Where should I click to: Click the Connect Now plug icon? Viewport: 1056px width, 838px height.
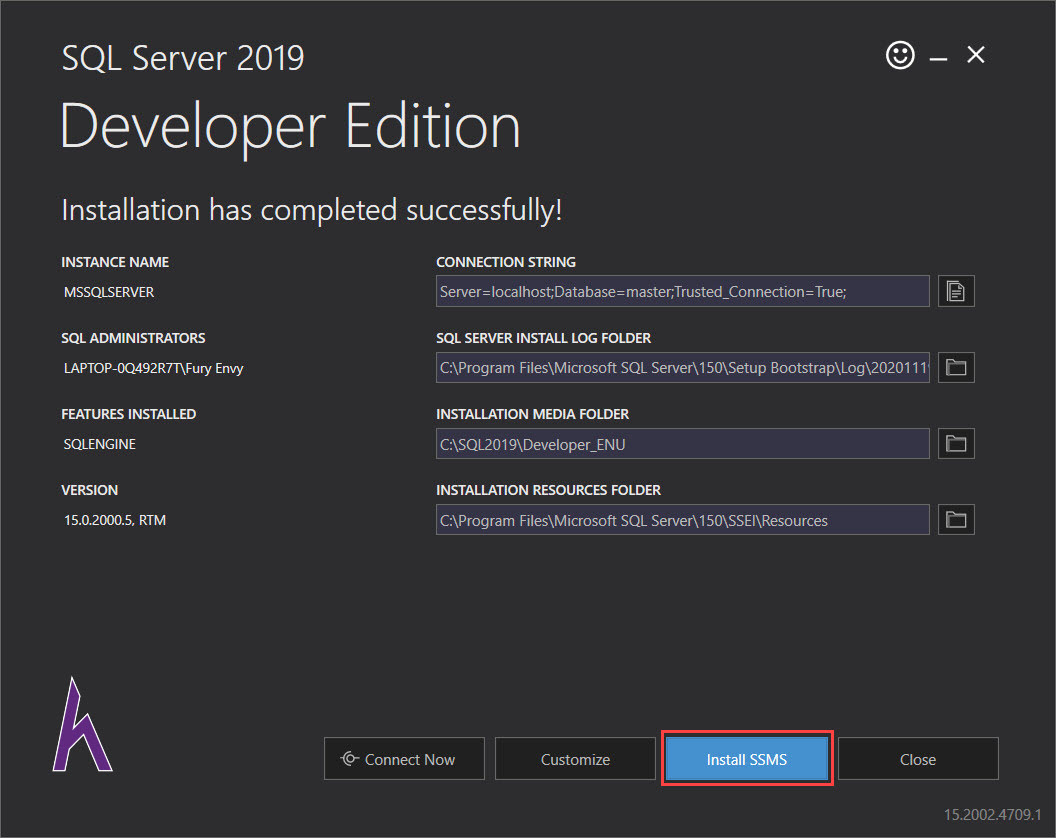(x=350, y=759)
